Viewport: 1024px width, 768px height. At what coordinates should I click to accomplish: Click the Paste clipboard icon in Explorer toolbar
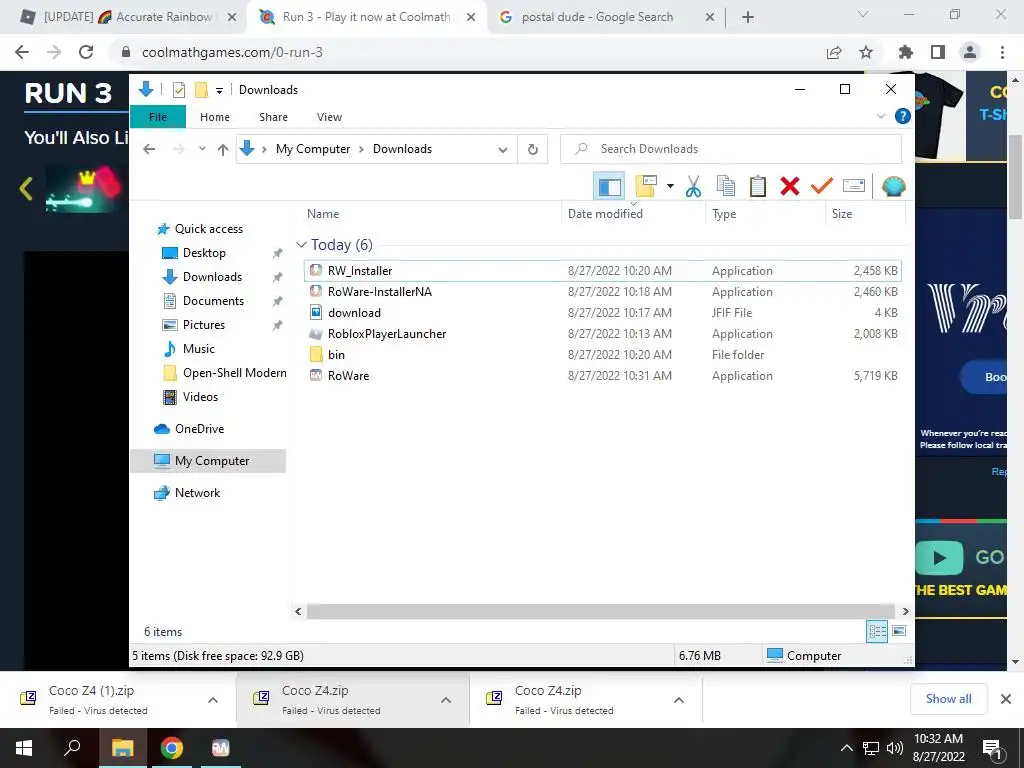[758, 187]
